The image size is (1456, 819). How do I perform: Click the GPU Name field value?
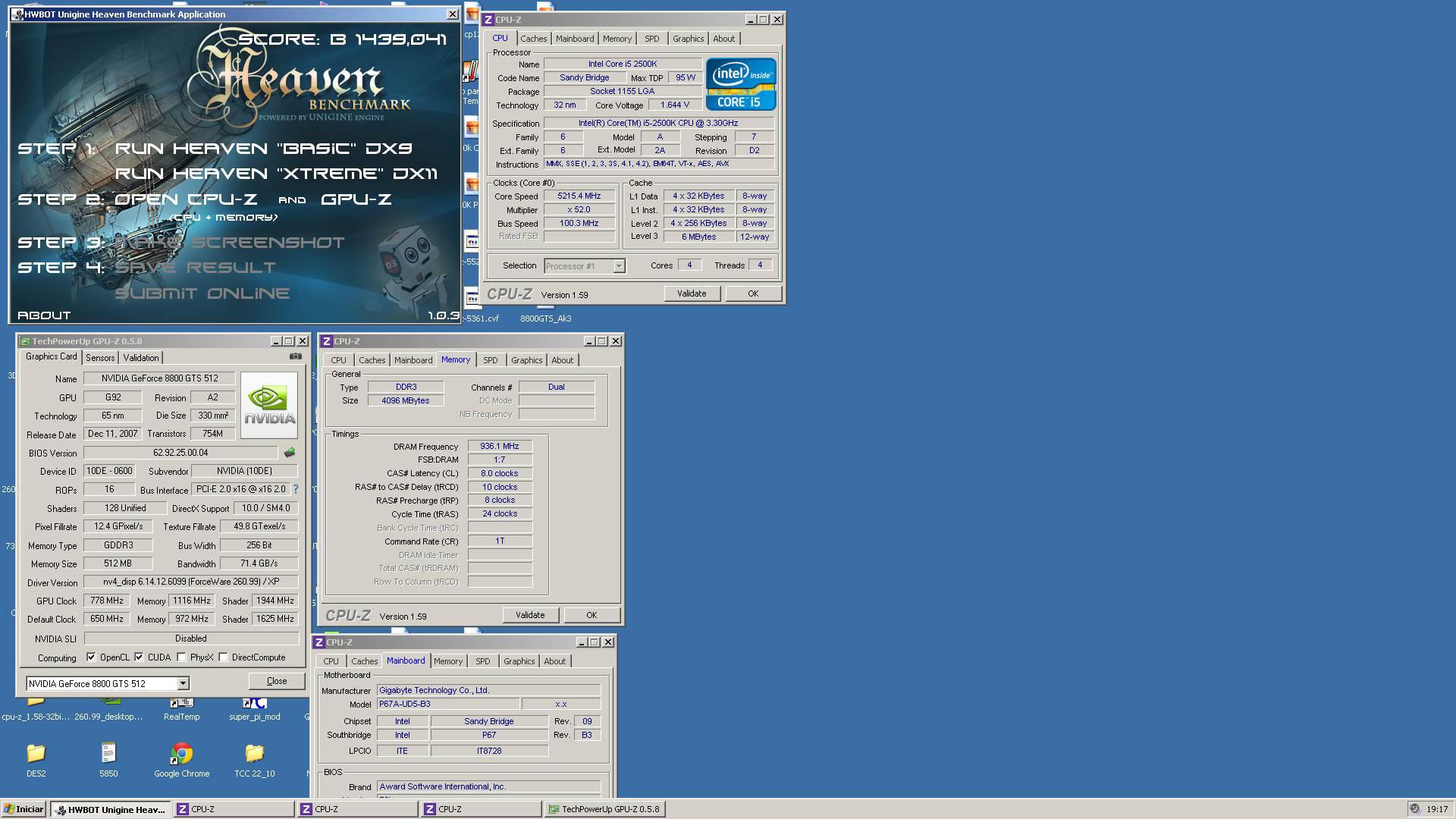coord(159,378)
